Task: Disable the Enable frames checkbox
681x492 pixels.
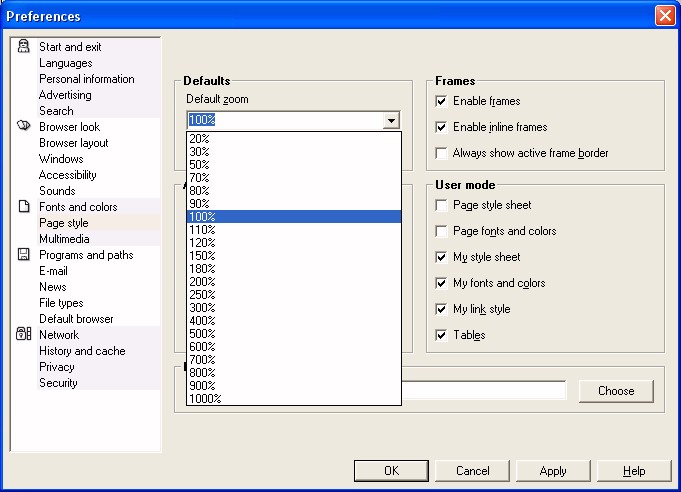Action: [442, 101]
